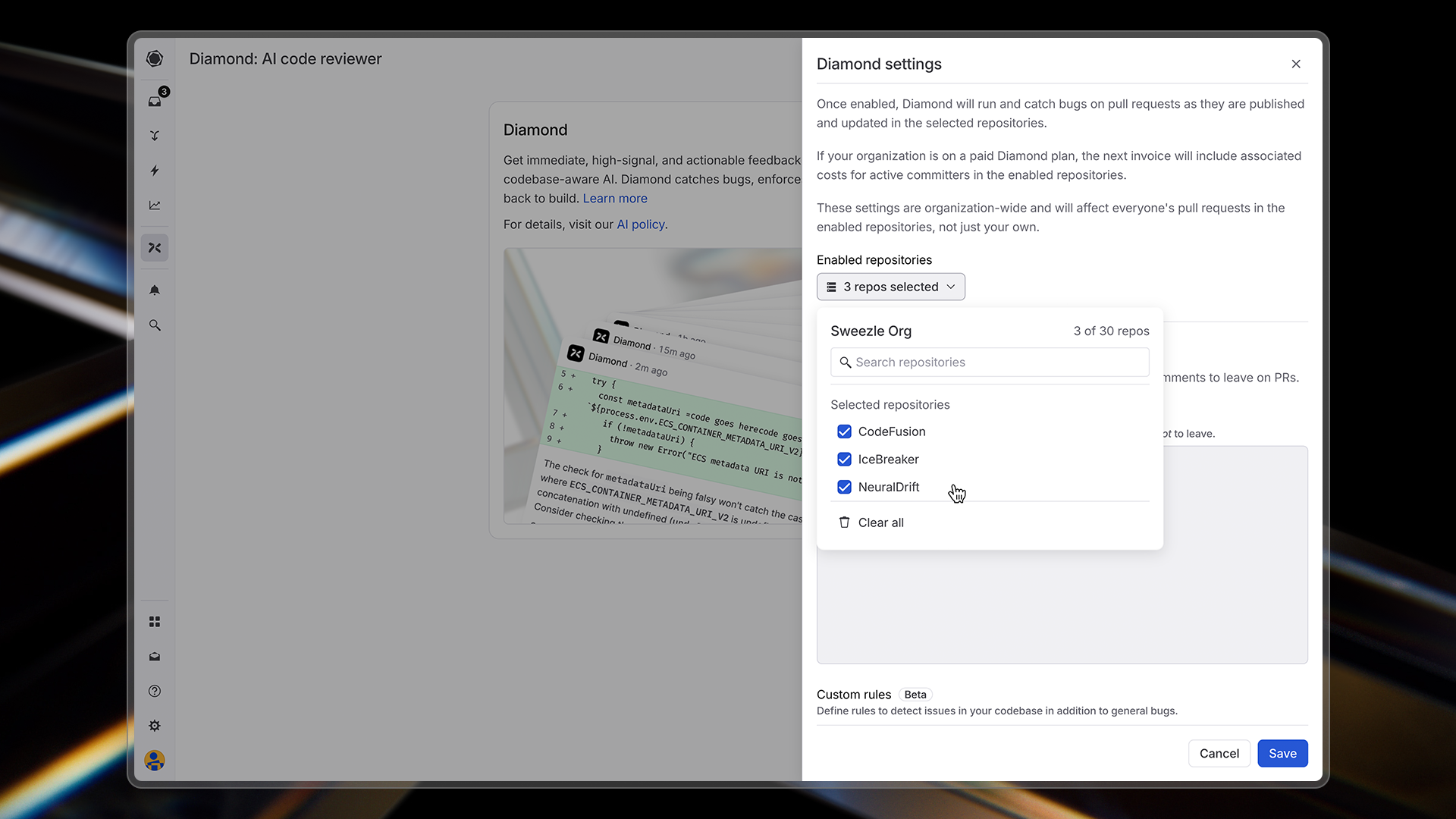
Task: Click the help question mark icon
Action: click(155, 691)
